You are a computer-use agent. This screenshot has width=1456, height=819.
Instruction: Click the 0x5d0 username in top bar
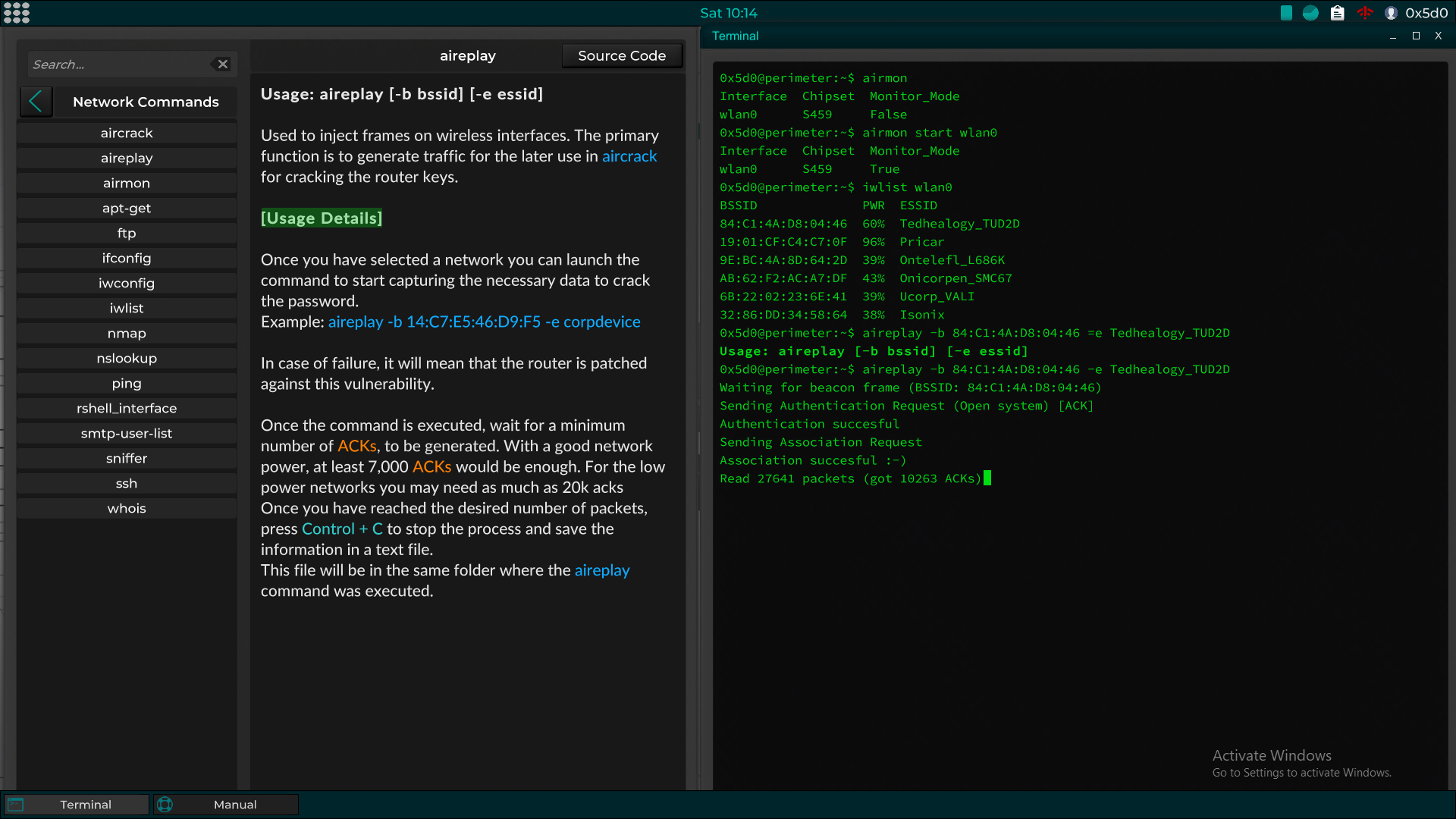tap(1426, 13)
